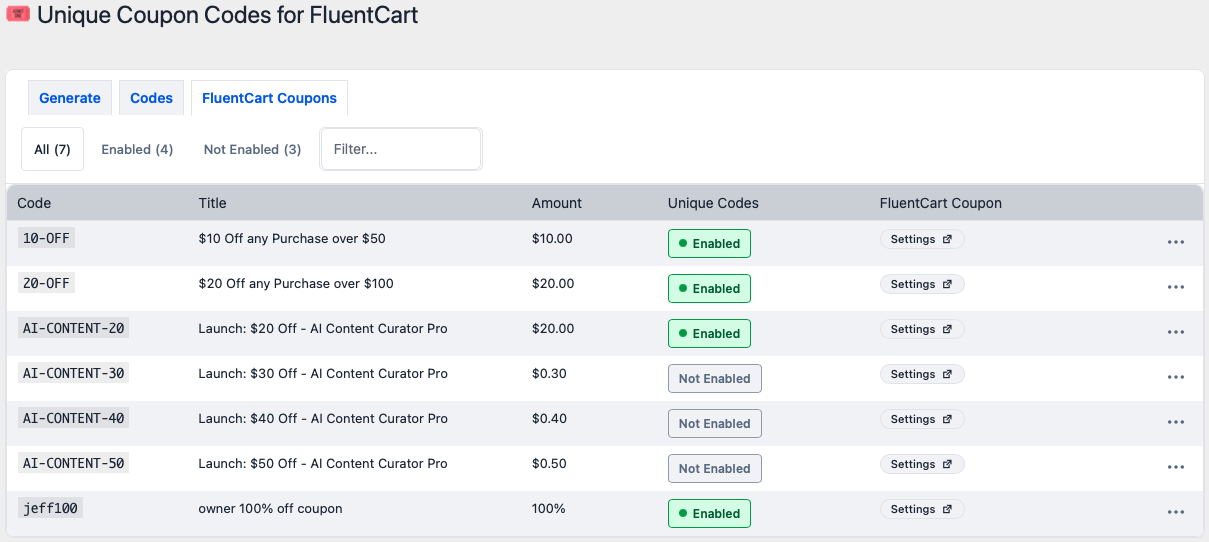Click title 'Launch: $40 Off - AI Content Curator Pro'

[x=323, y=419]
